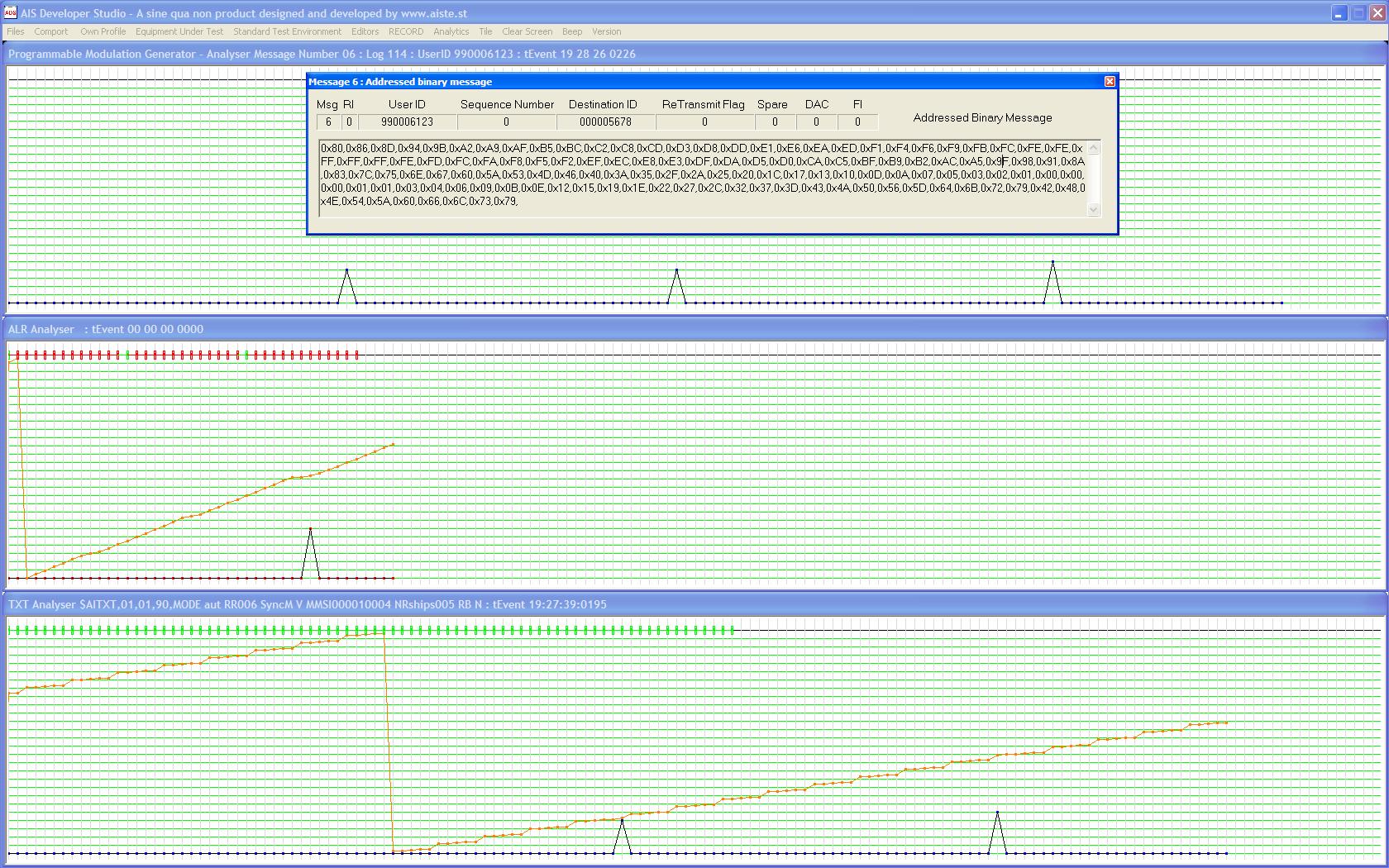The image size is (1389, 868).
Task: Open the Analytics menu
Action: [x=451, y=31]
